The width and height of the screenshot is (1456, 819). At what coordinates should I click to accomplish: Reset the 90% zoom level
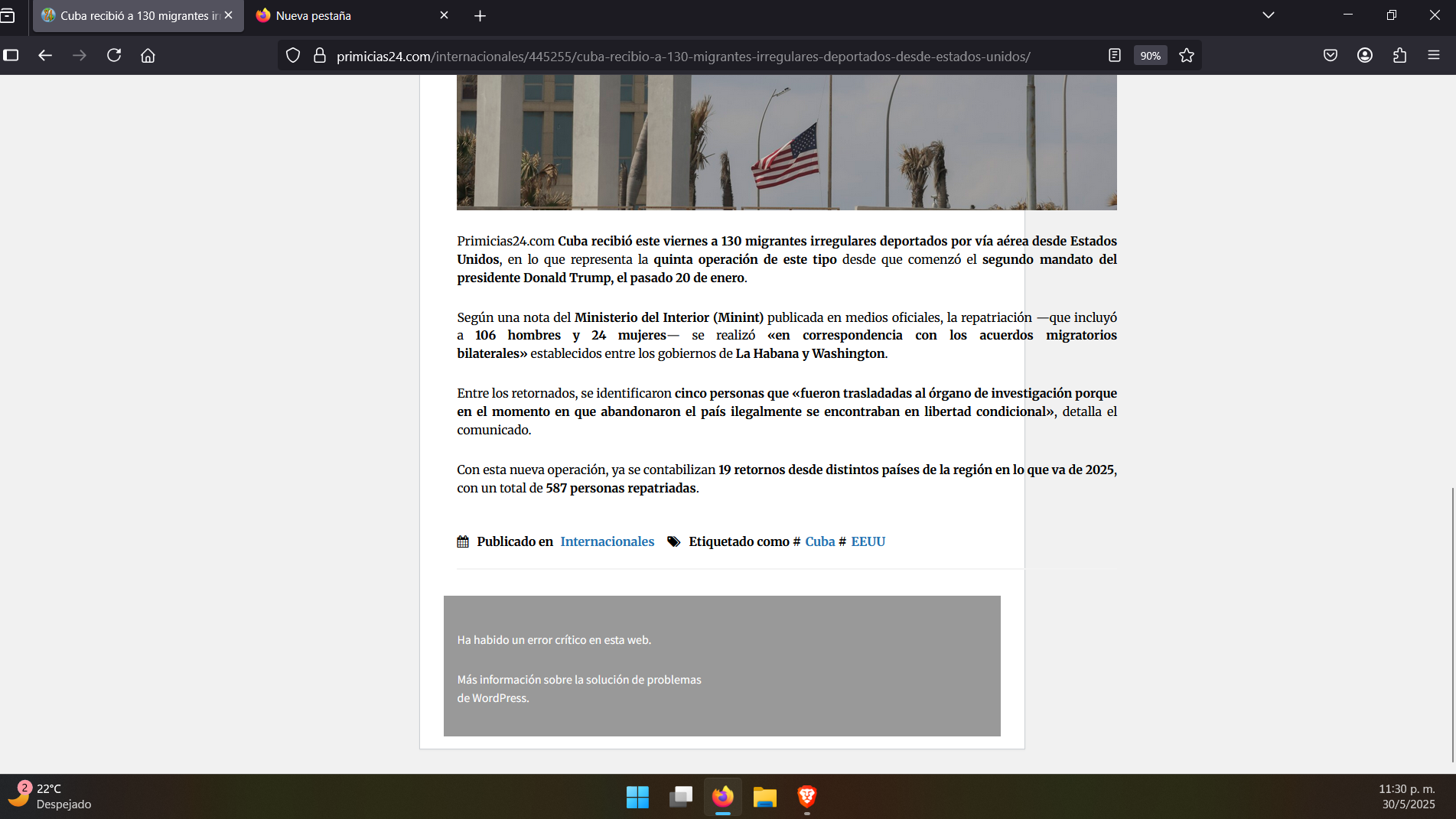point(1150,56)
